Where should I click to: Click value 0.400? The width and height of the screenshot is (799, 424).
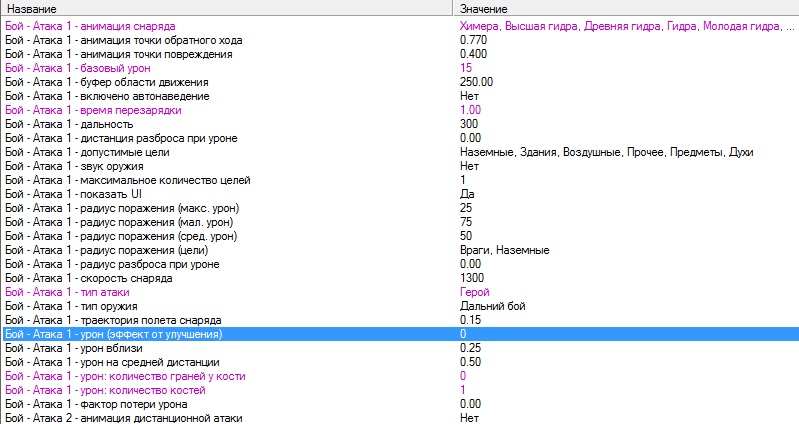click(x=473, y=54)
